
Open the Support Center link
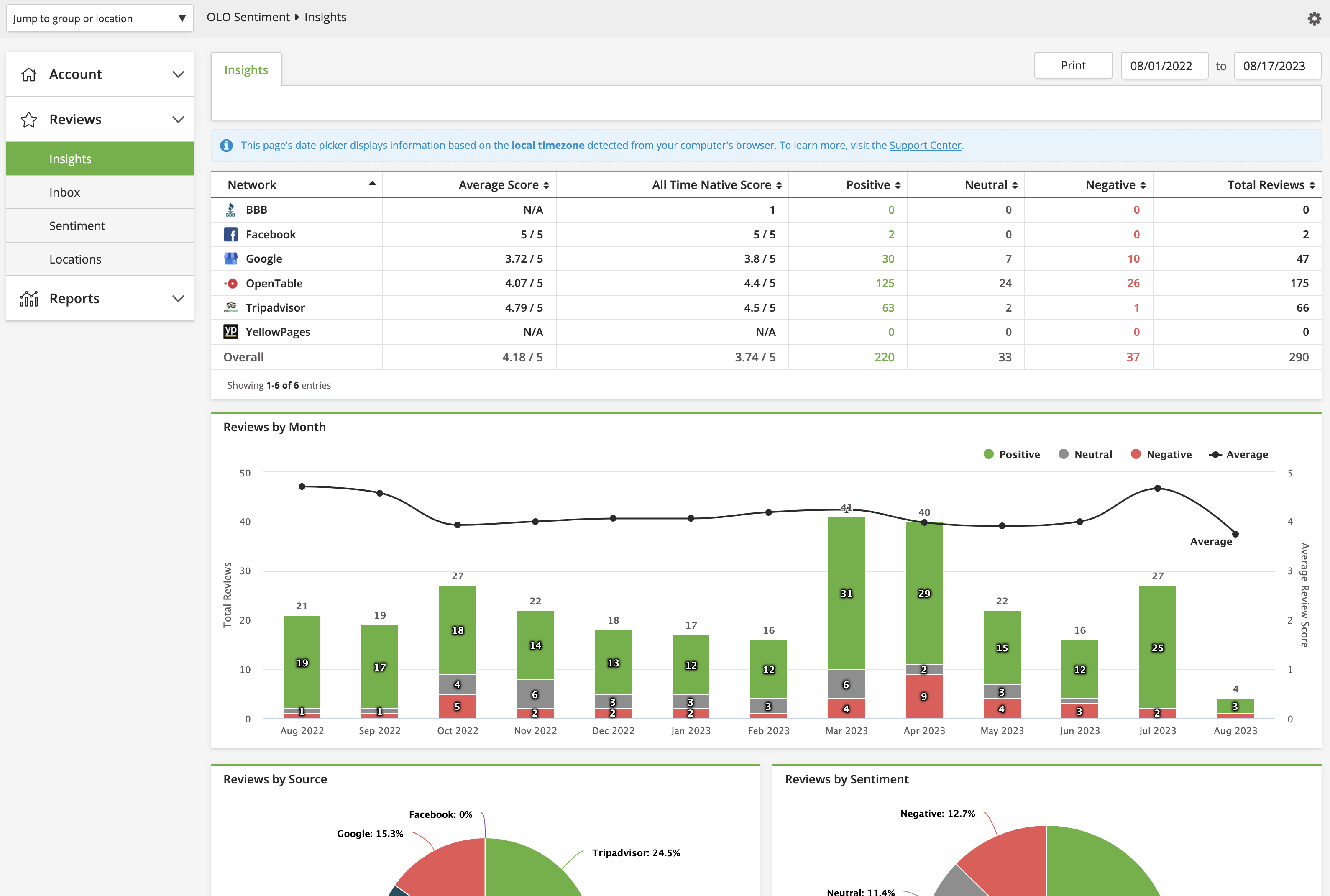(x=925, y=146)
